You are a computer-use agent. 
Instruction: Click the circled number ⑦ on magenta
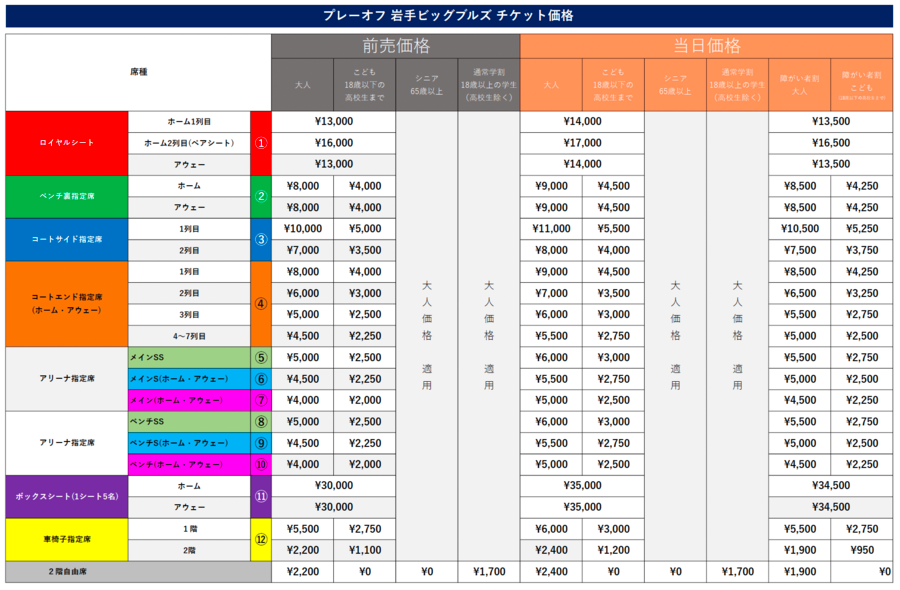click(x=261, y=400)
